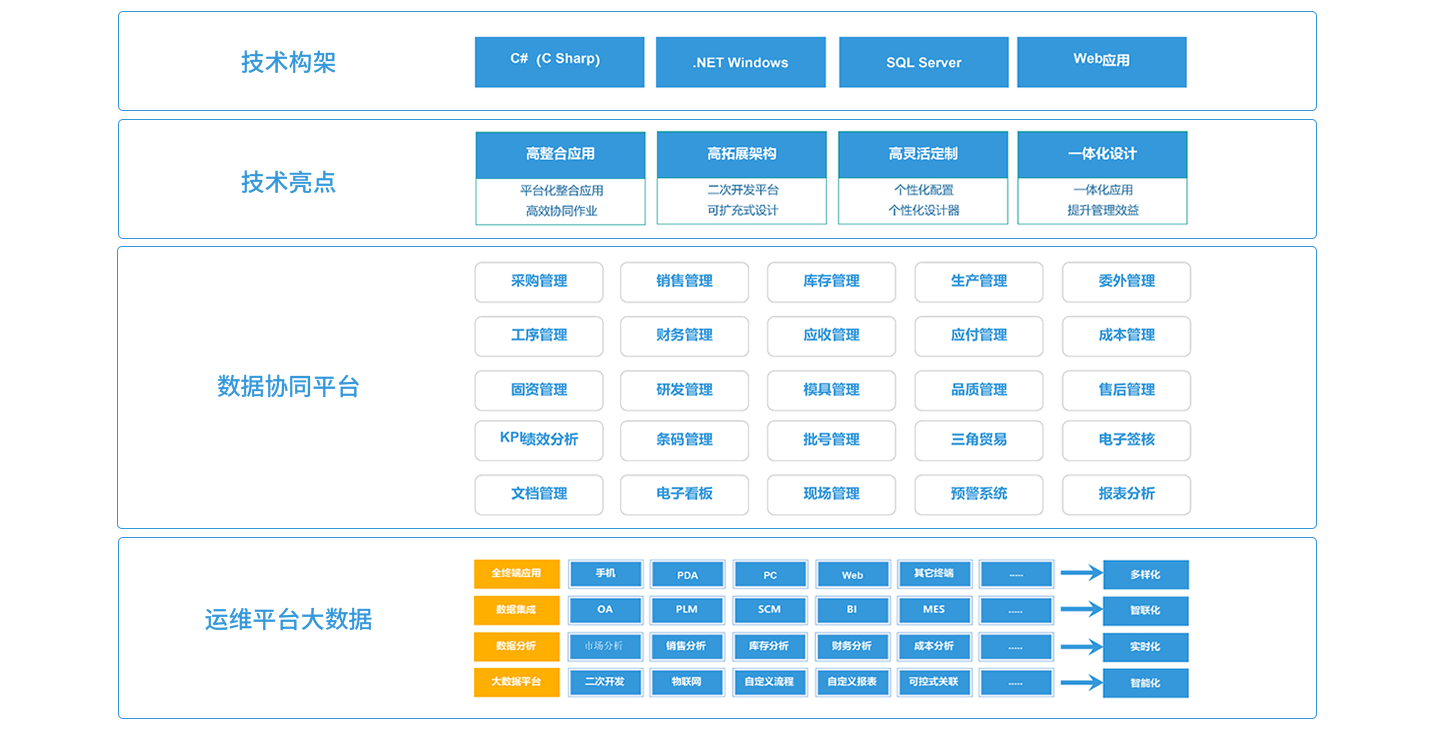Click the faded 市场分析 box

[x=605, y=646]
